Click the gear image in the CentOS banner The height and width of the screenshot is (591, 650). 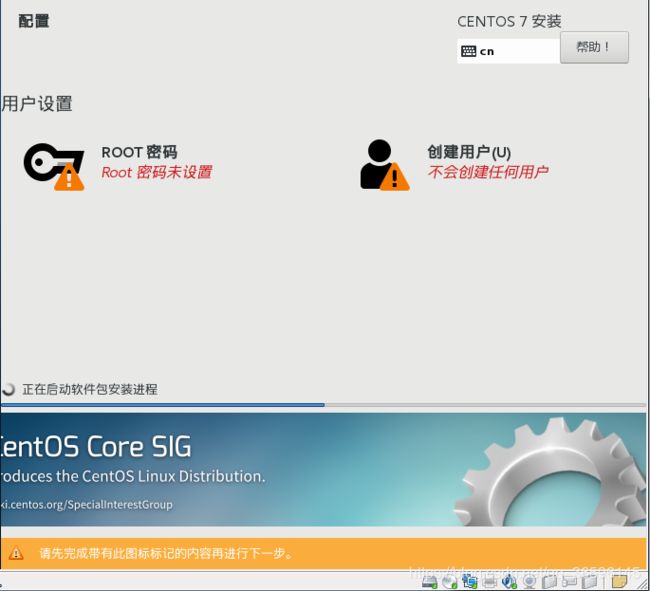tap(550, 472)
